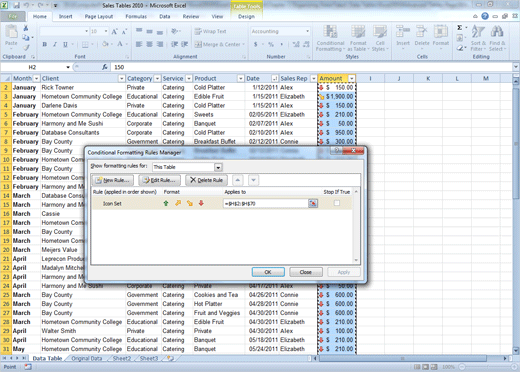Click the Excel Help question mark icon
Image resolution: width=520 pixels, height=372 pixels.
coord(485,16)
